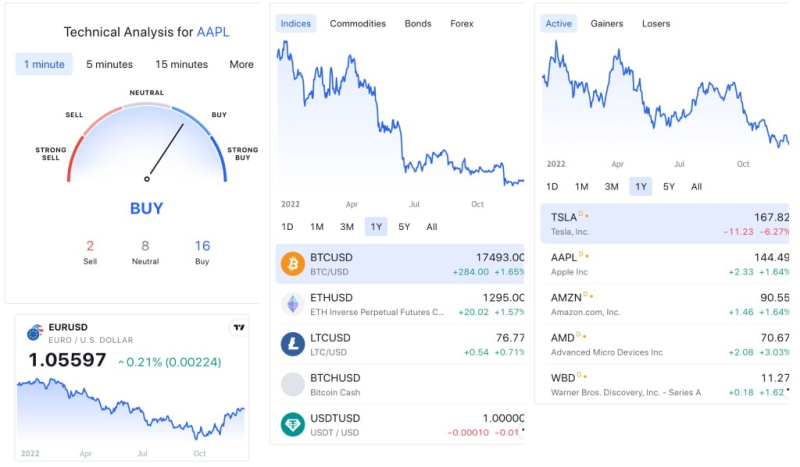This screenshot has height=467, width=800.
Task: Click the TSLA stock line chart
Action: (x=665, y=97)
